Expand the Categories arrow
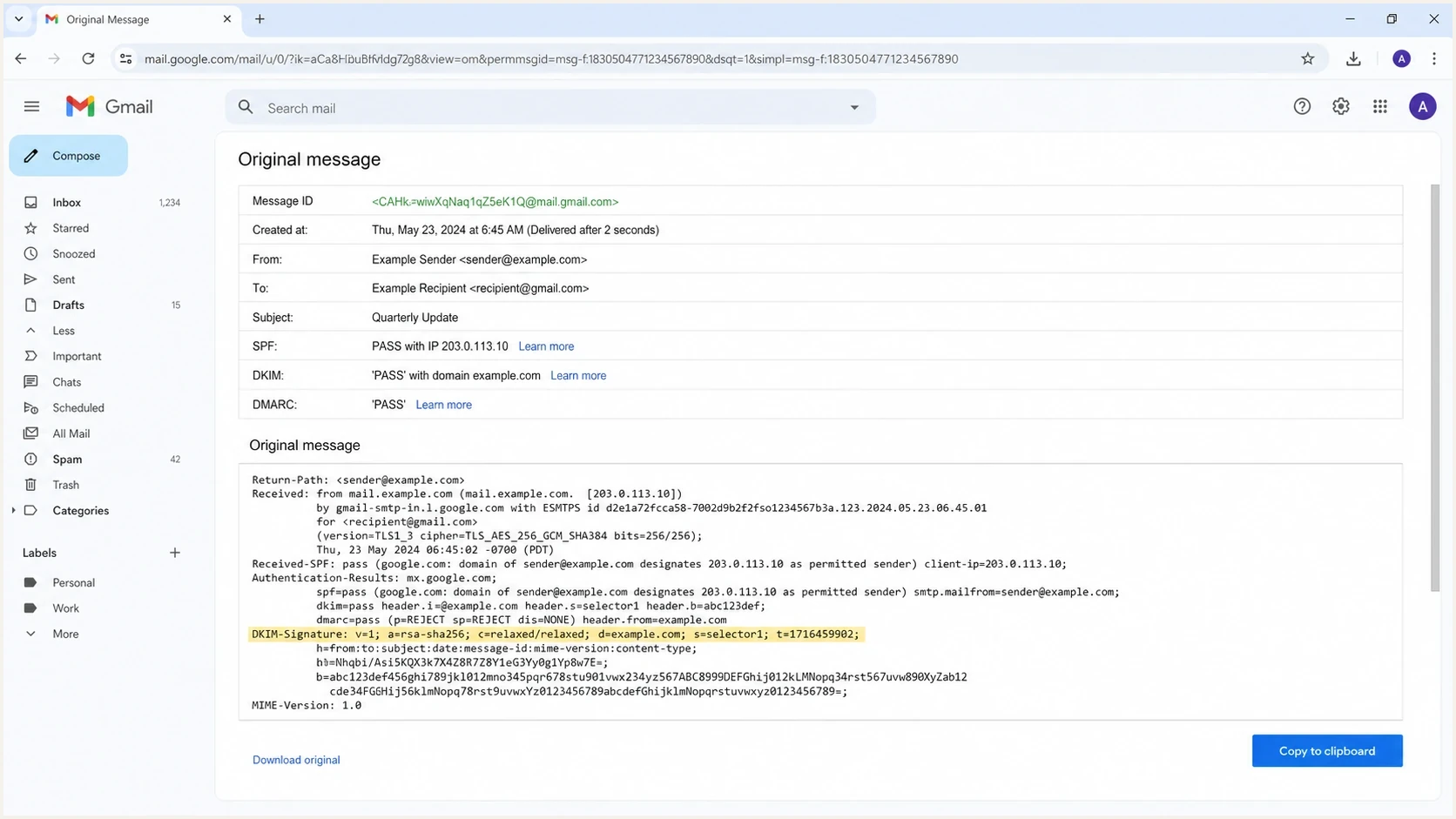Screen dimensions: 1456x819 click(x=13, y=510)
